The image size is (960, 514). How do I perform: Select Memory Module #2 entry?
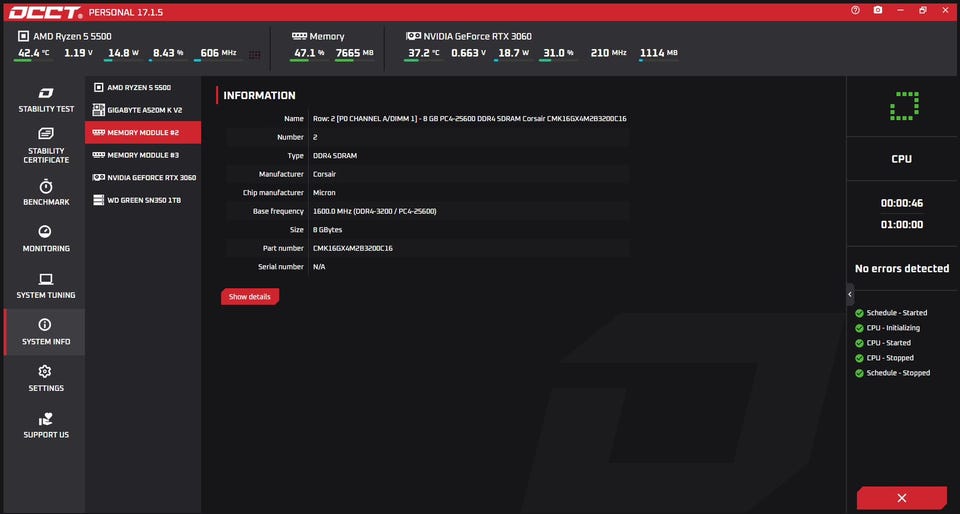point(143,133)
